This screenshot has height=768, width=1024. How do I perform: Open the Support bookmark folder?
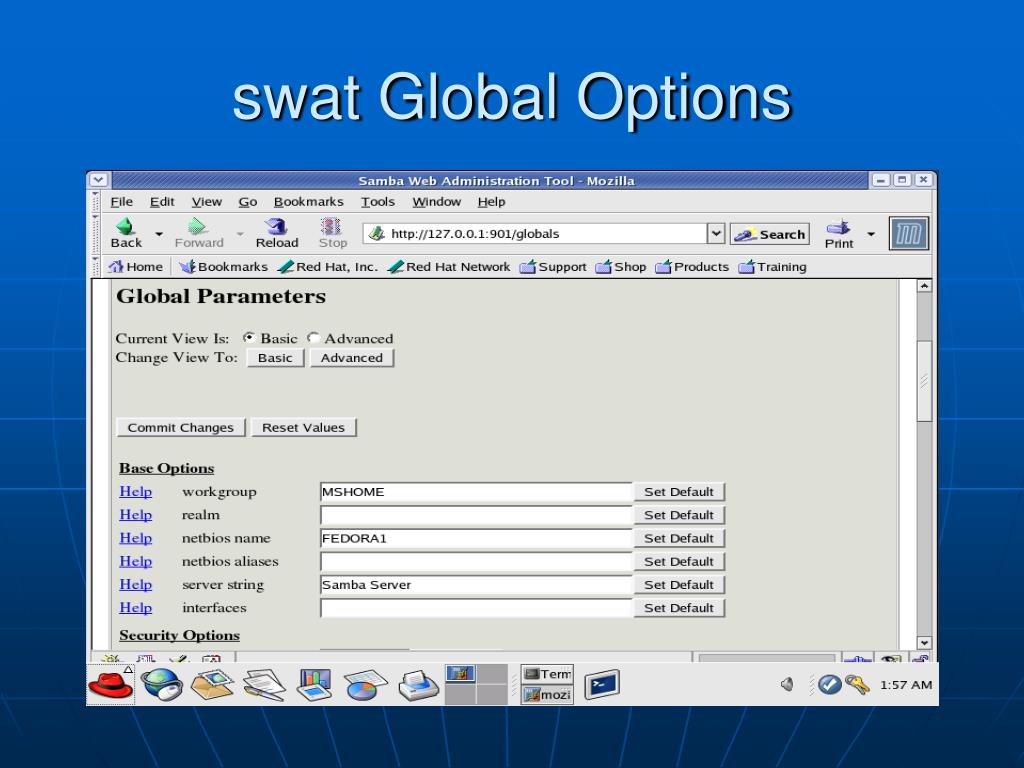(x=553, y=266)
